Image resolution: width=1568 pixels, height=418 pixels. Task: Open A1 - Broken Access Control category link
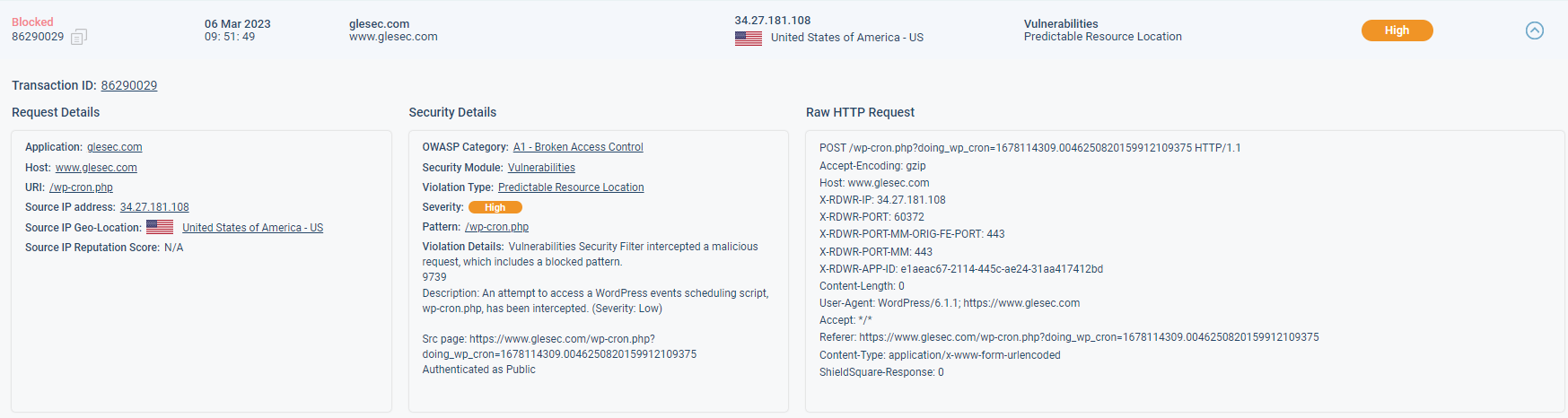pos(578,147)
